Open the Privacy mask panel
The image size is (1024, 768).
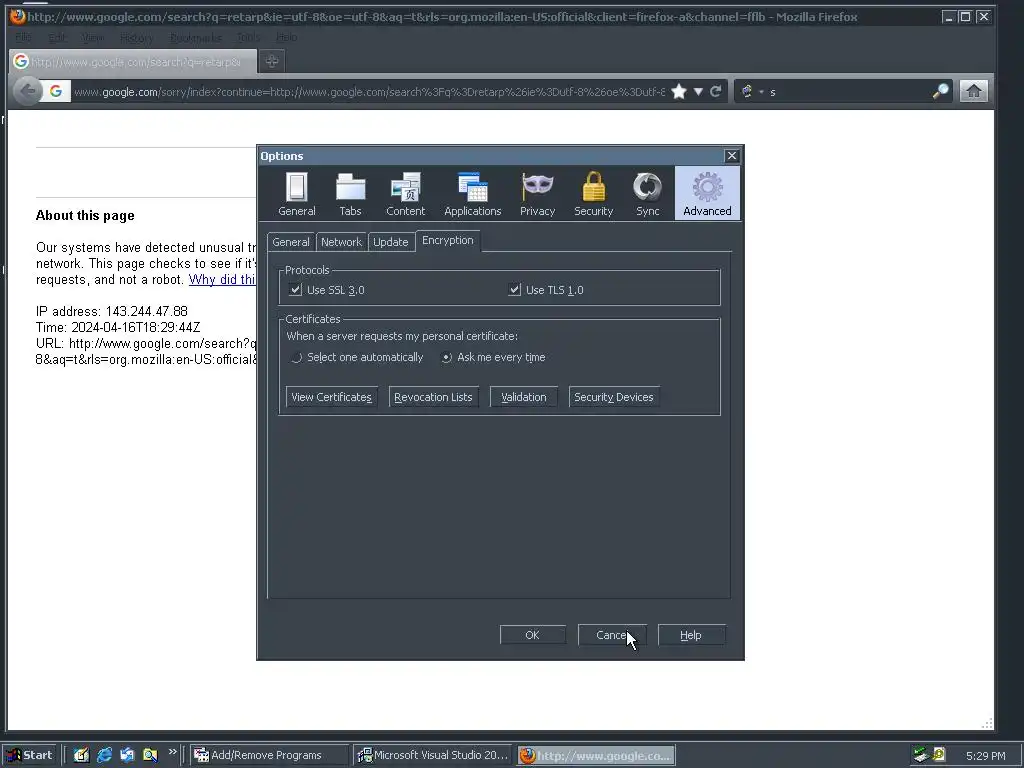(x=537, y=194)
